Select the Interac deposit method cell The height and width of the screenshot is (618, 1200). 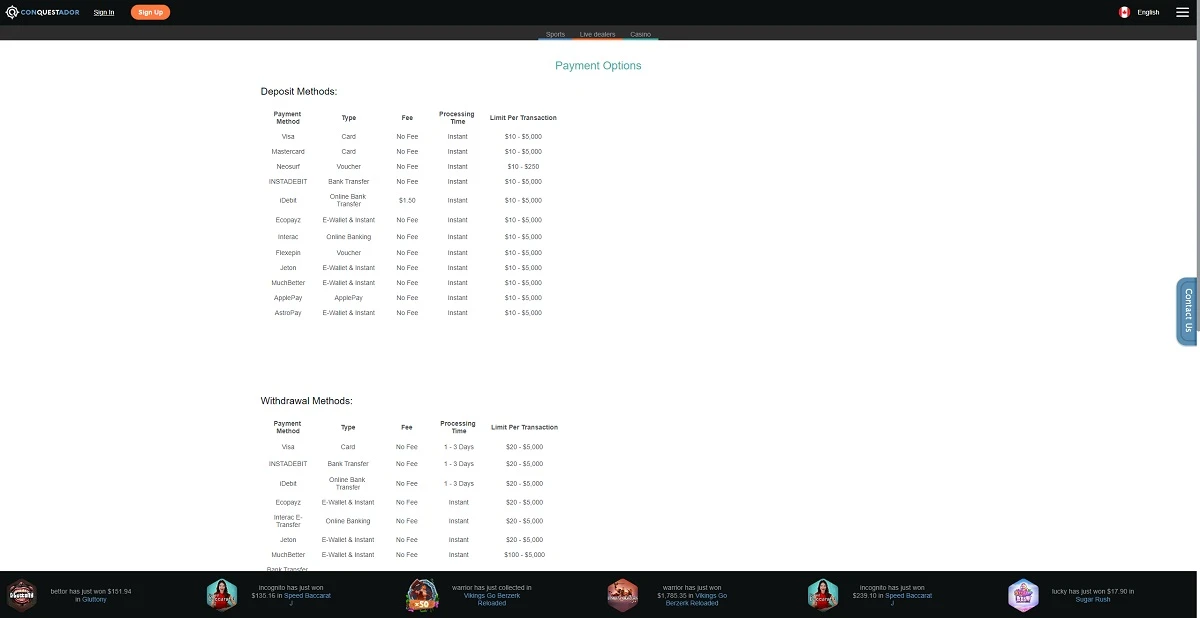(288, 236)
